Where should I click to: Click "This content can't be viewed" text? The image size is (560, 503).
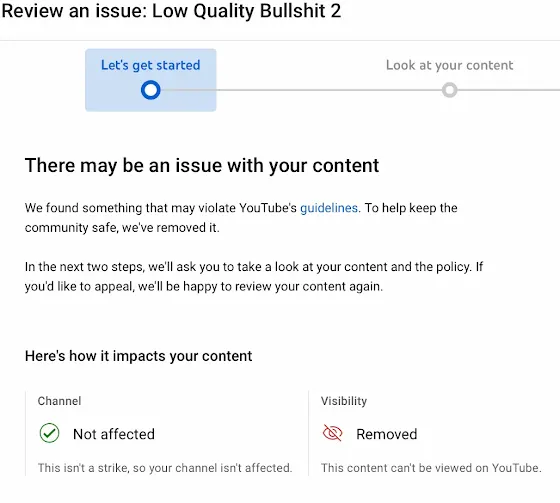pyautogui.click(x=431, y=468)
